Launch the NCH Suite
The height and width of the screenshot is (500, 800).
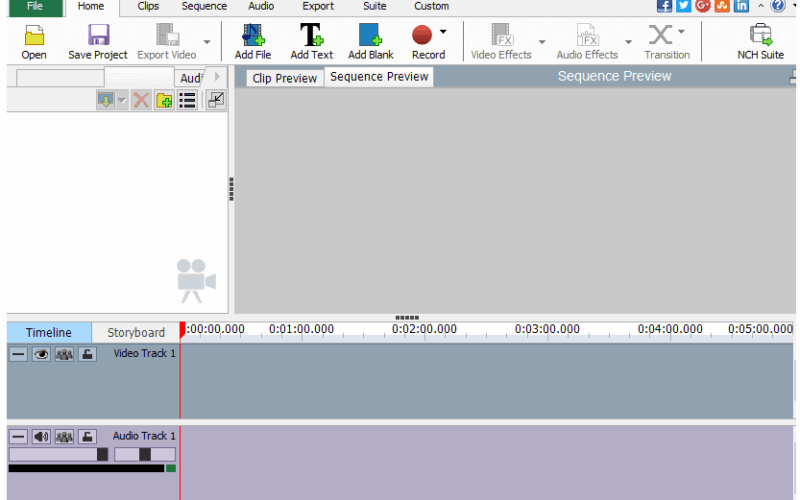pyautogui.click(x=760, y=42)
